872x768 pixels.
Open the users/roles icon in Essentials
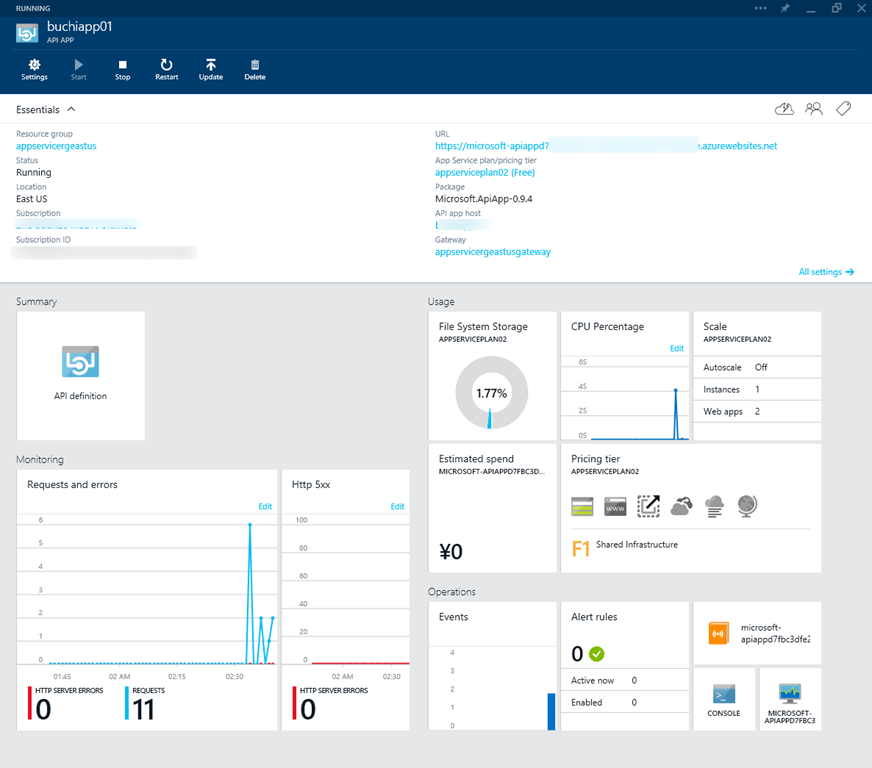coord(814,109)
